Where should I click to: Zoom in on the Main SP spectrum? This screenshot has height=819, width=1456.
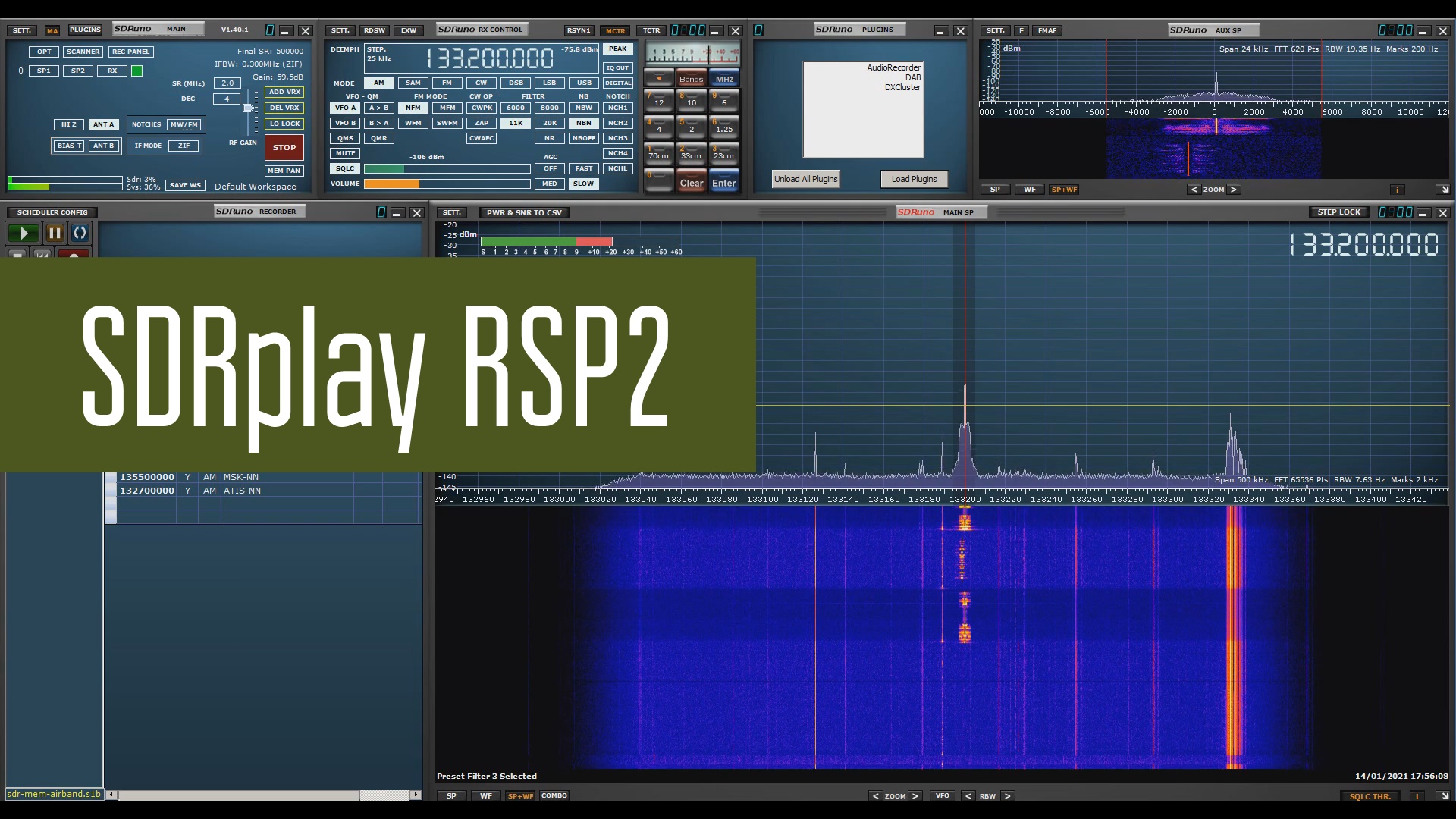pyautogui.click(x=915, y=796)
